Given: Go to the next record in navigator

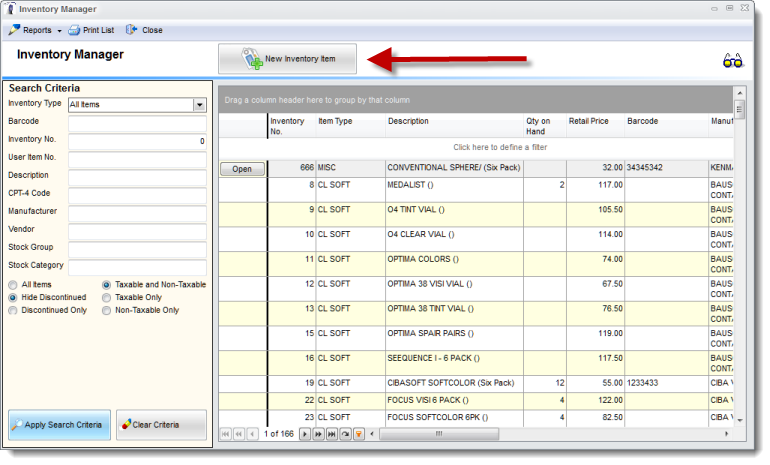Looking at the screenshot, I should coord(305,434).
